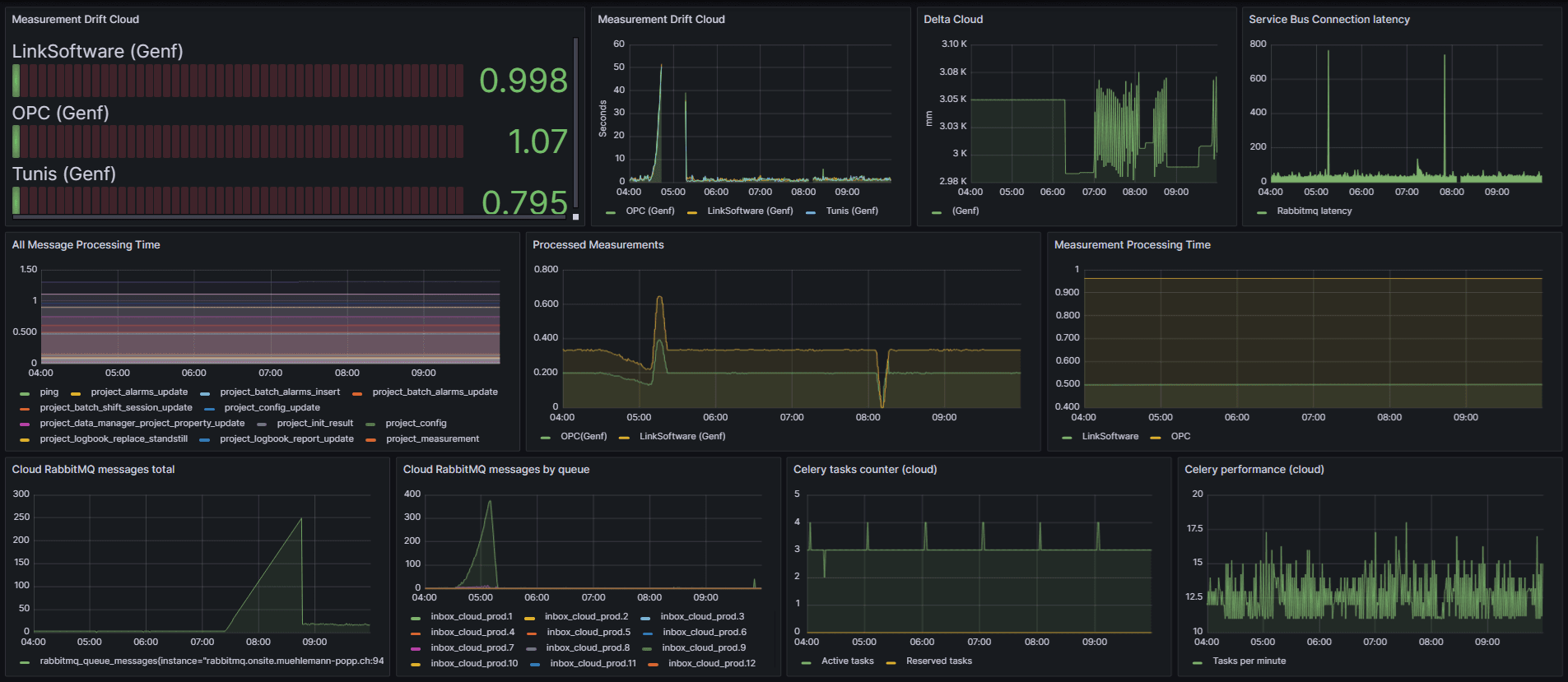Click the vertical scrollbar in the gauge panel
The height and width of the screenshot is (682, 1568).
coord(575,123)
